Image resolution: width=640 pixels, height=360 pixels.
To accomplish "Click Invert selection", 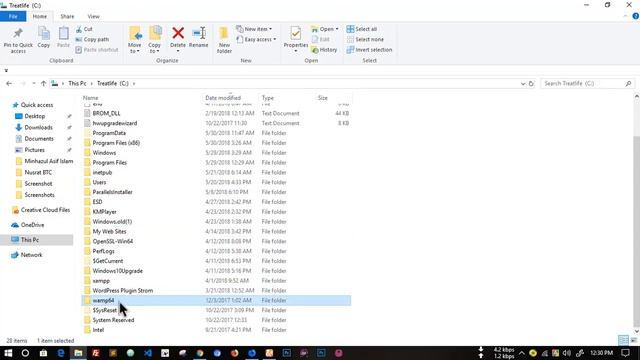I will click(x=369, y=49).
